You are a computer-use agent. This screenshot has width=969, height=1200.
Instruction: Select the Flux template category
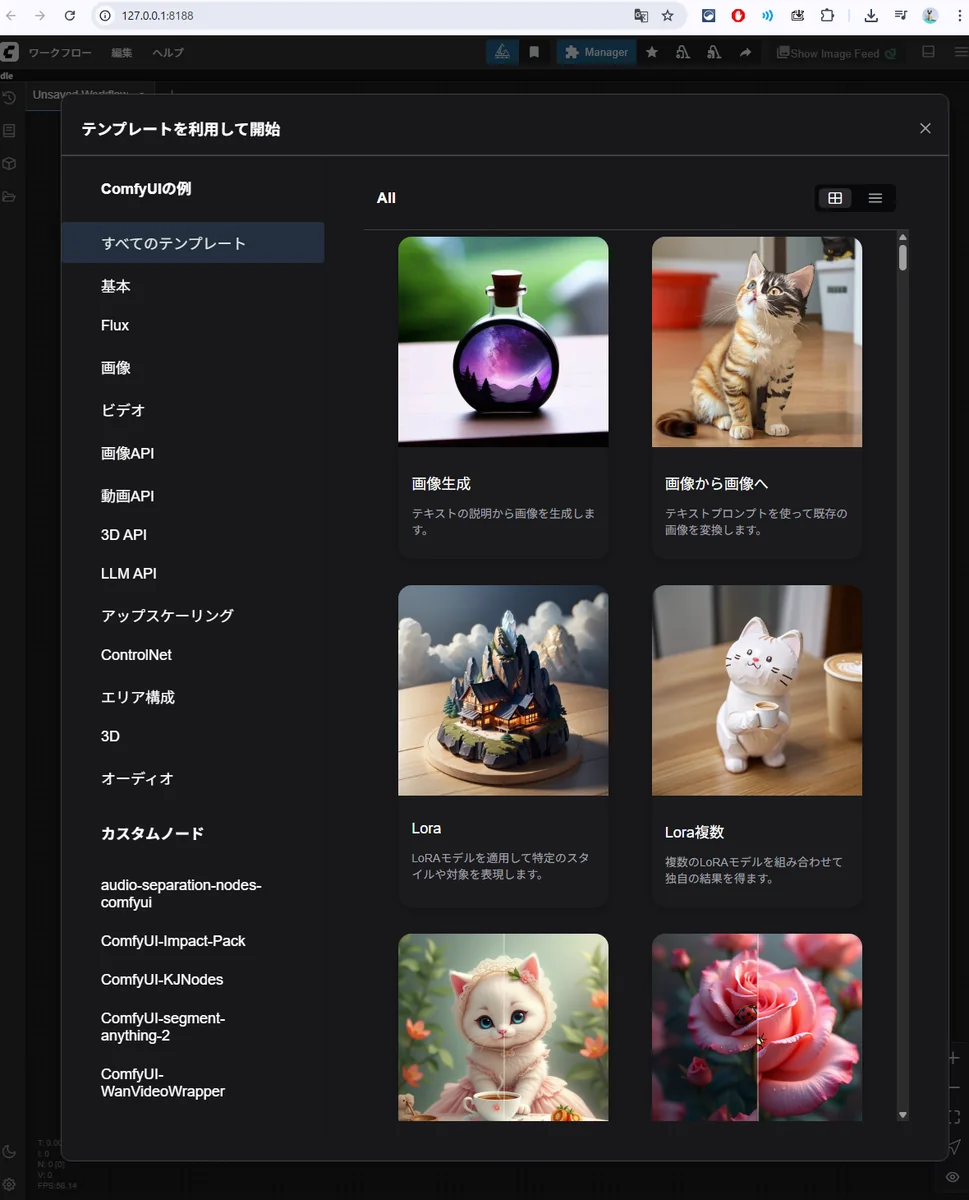pos(115,325)
